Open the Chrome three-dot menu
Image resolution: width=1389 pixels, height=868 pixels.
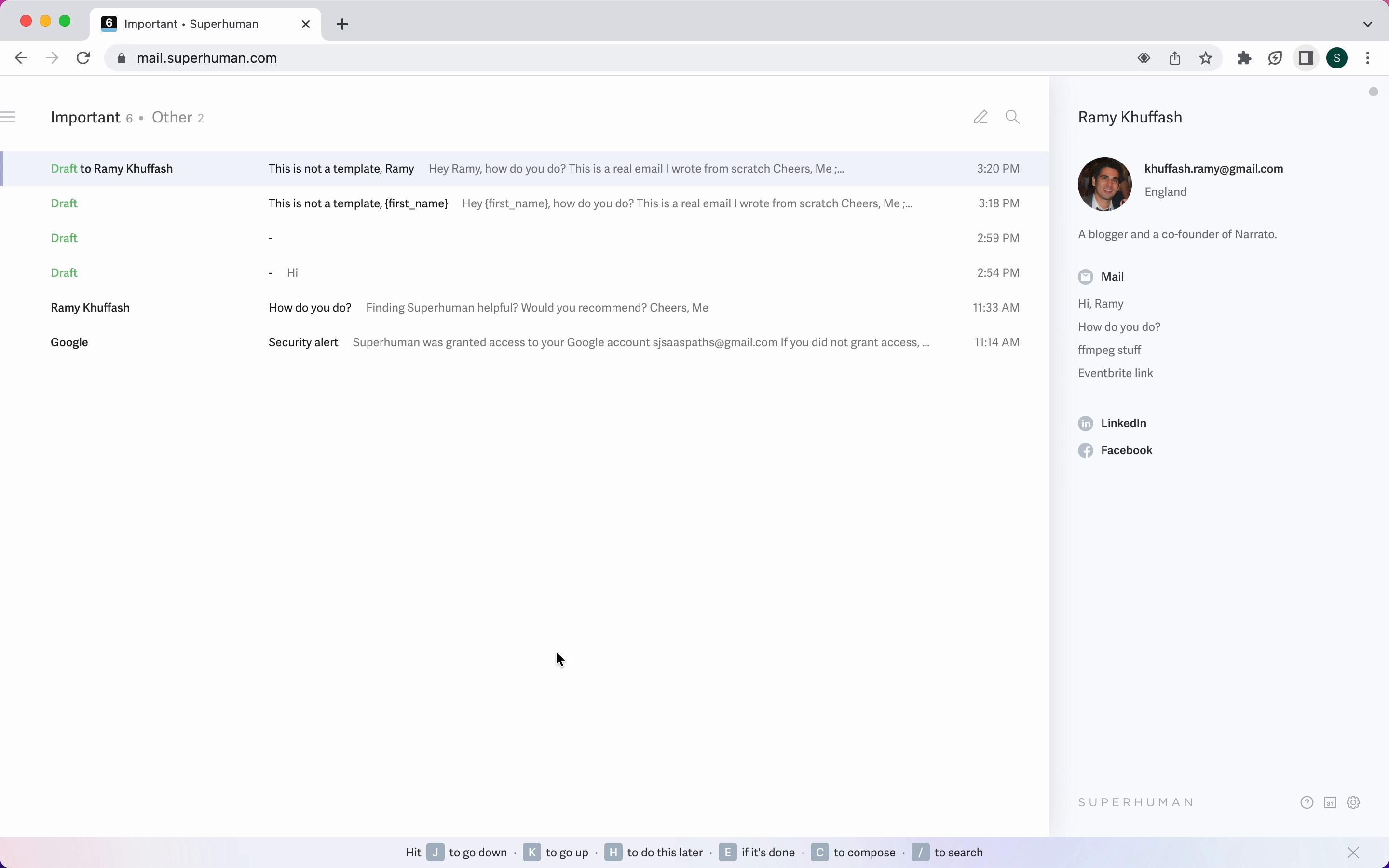pos(1368,58)
